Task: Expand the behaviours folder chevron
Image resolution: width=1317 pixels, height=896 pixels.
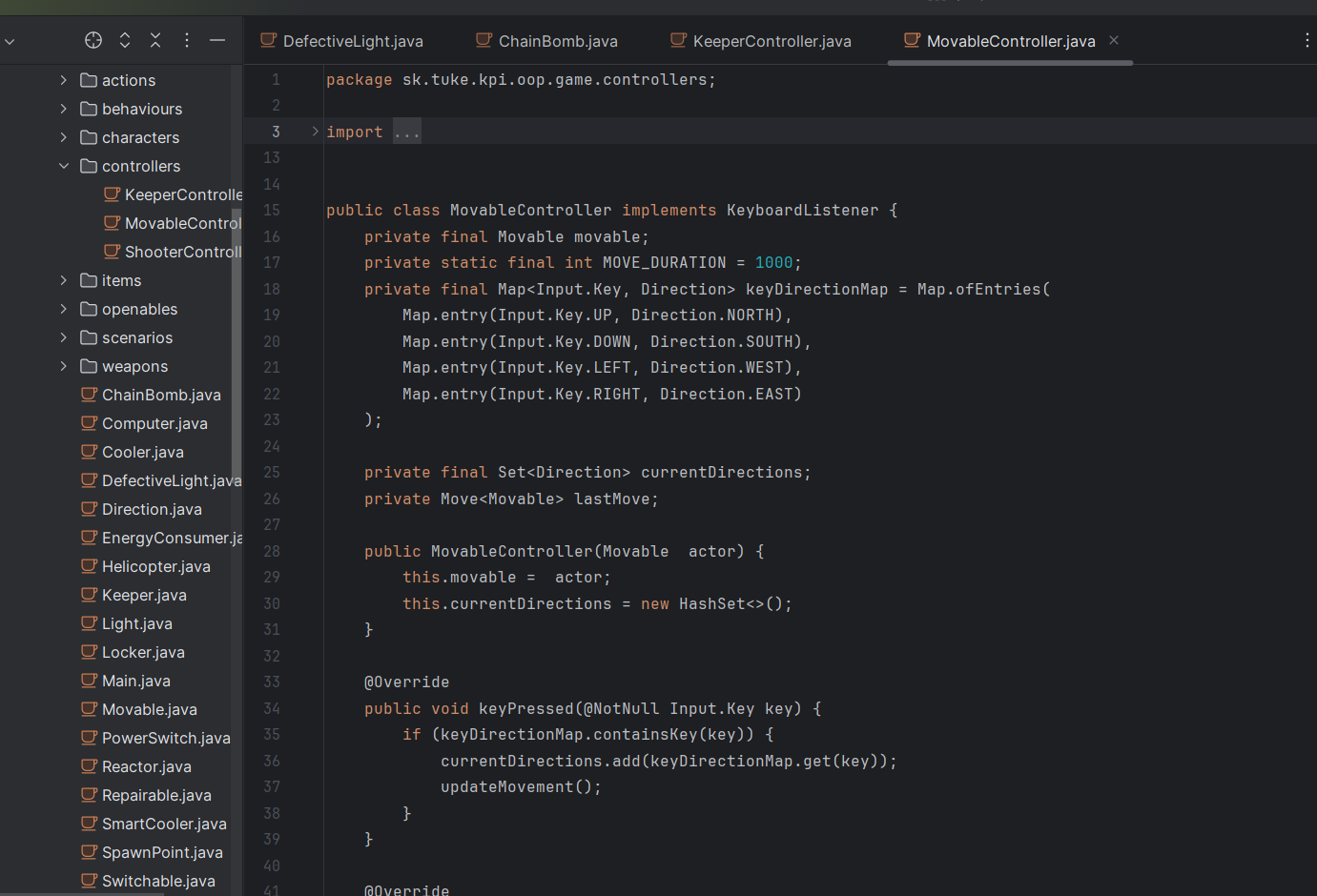Action: click(64, 109)
